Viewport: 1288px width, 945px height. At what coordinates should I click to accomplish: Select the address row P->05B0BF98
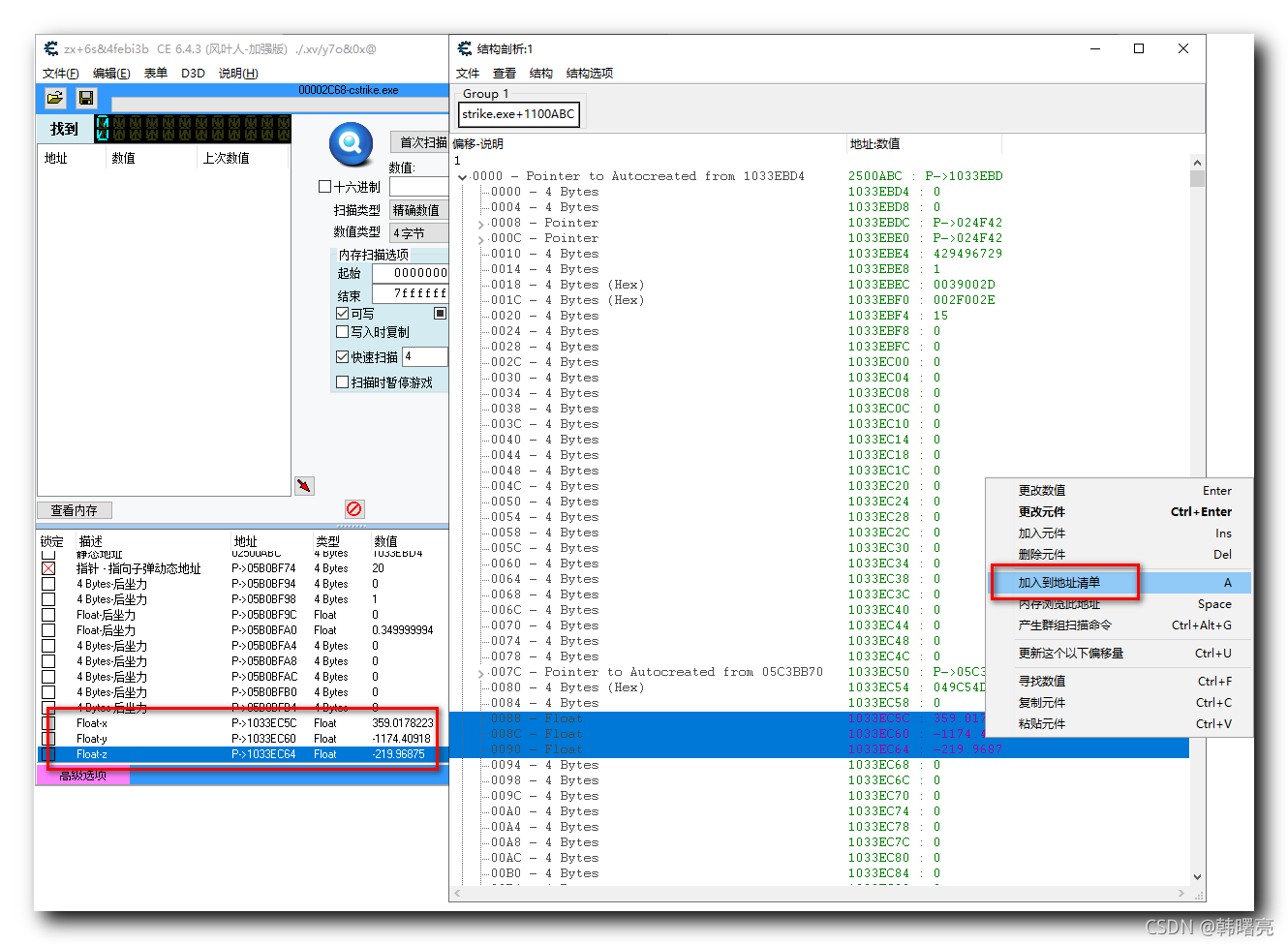coord(242,599)
